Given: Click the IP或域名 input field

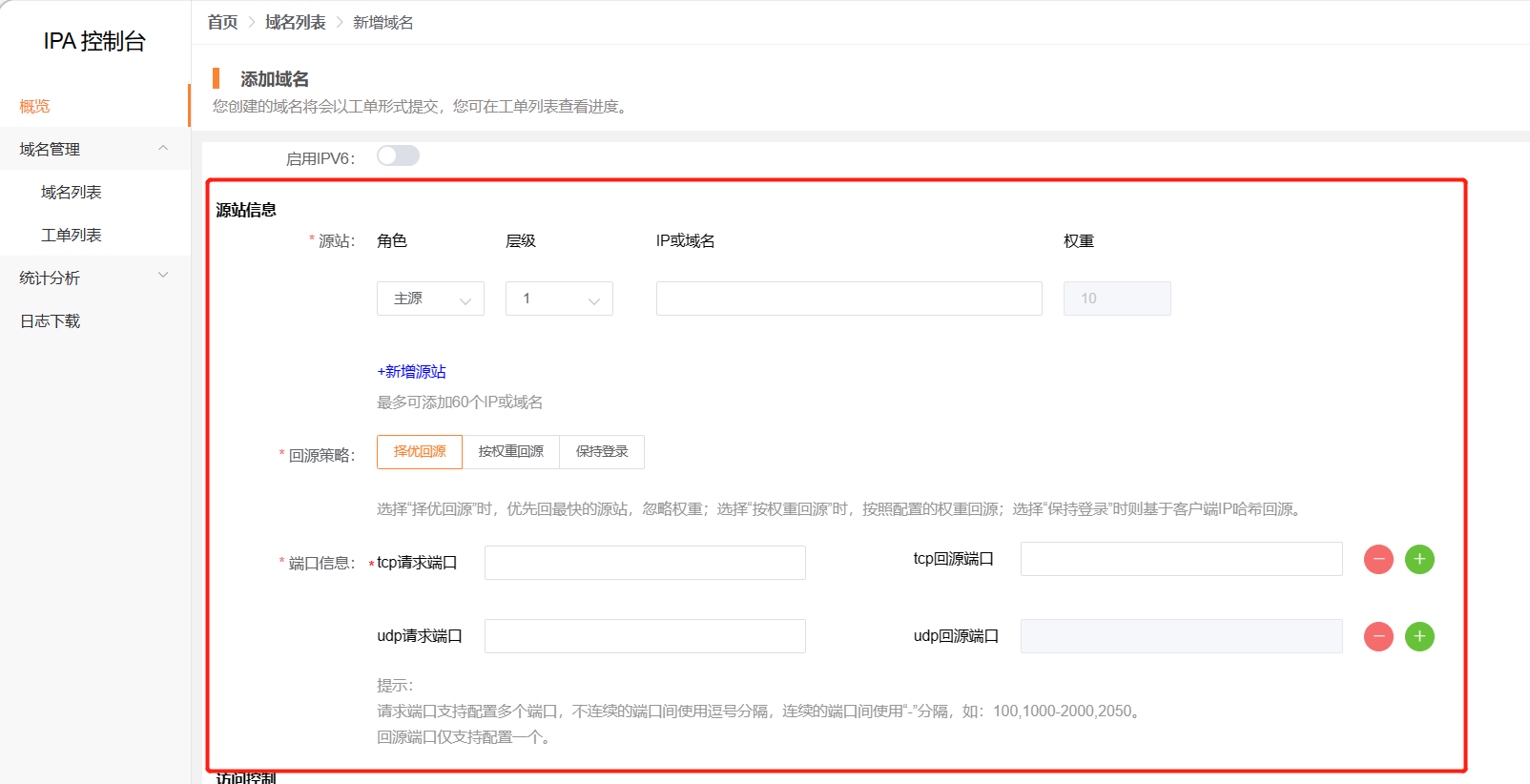Looking at the screenshot, I should (849, 299).
